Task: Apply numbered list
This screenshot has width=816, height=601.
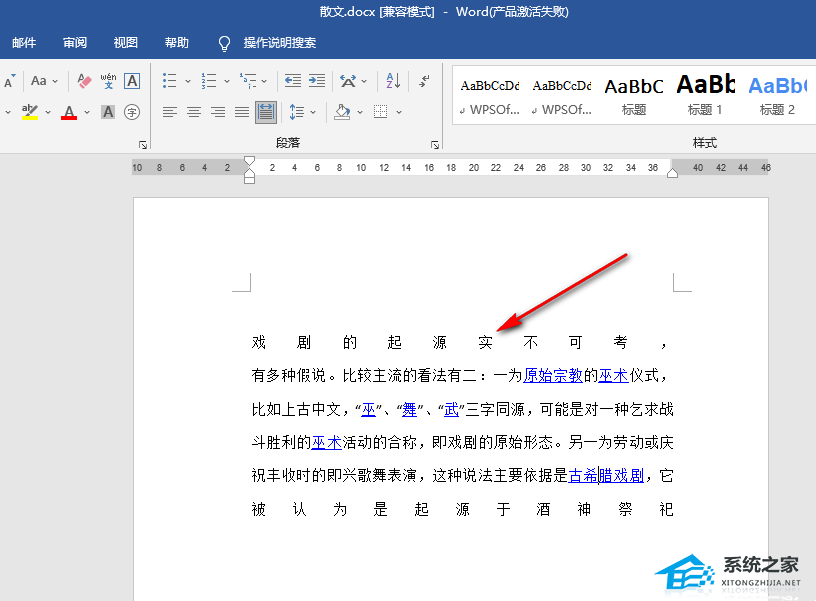Action: pos(209,81)
